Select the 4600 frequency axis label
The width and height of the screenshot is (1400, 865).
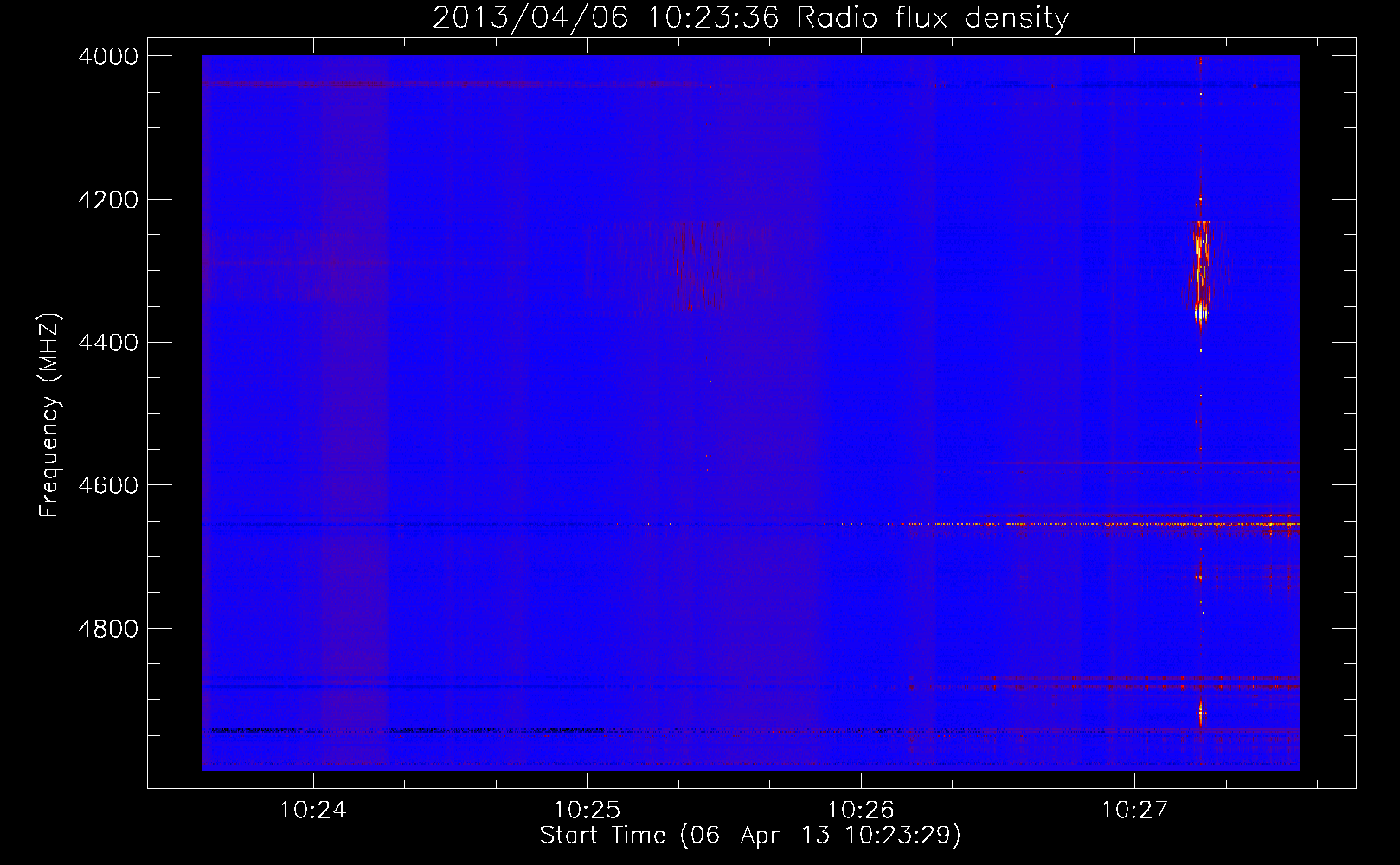pyautogui.click(x=108, y=485)
